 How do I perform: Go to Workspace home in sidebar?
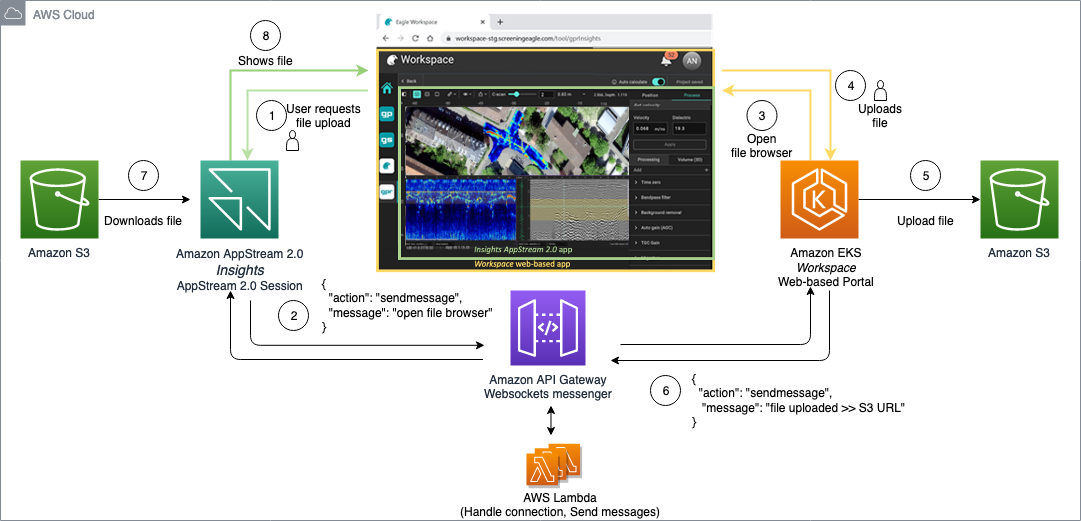(x=387, y=88)
